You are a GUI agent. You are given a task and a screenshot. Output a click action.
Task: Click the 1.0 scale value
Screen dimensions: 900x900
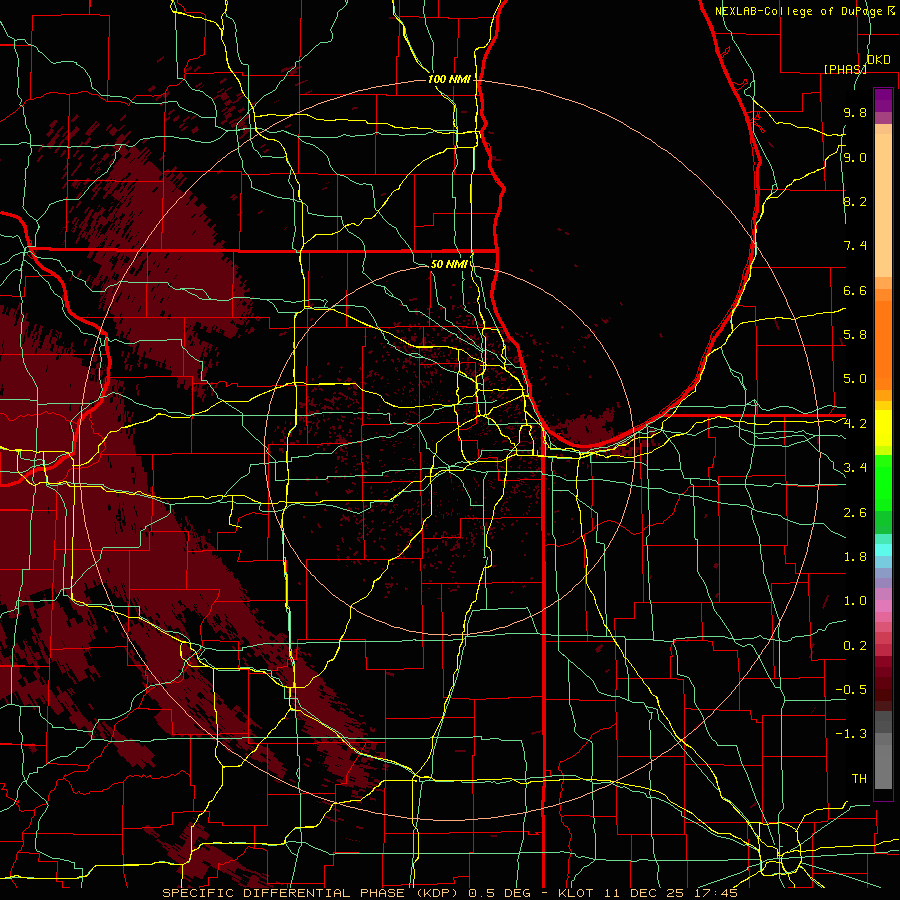(x=855, y=601)
